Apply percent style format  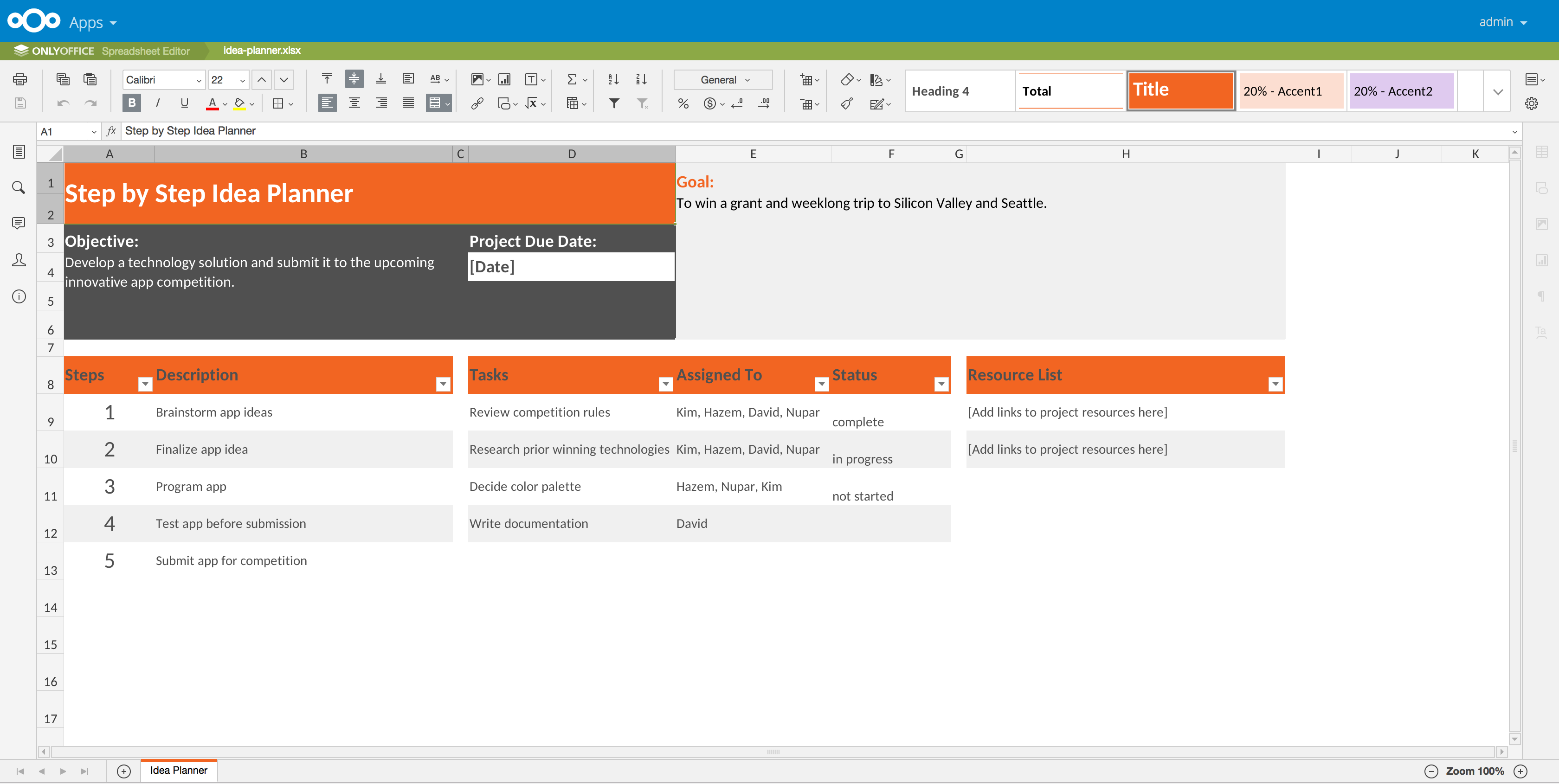[683, 103]
